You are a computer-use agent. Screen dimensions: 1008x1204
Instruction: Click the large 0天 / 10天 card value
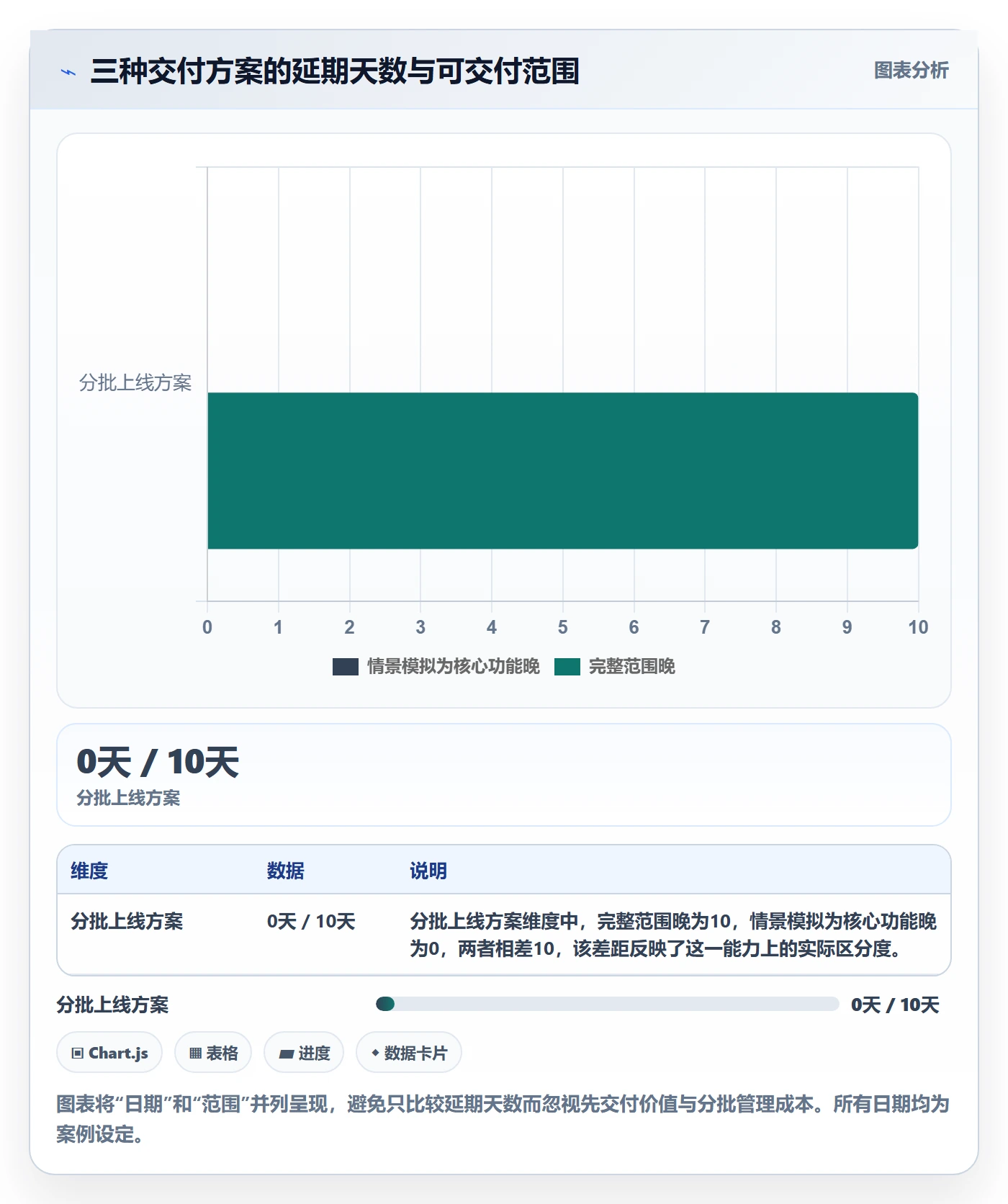click(x=158, y=762)
